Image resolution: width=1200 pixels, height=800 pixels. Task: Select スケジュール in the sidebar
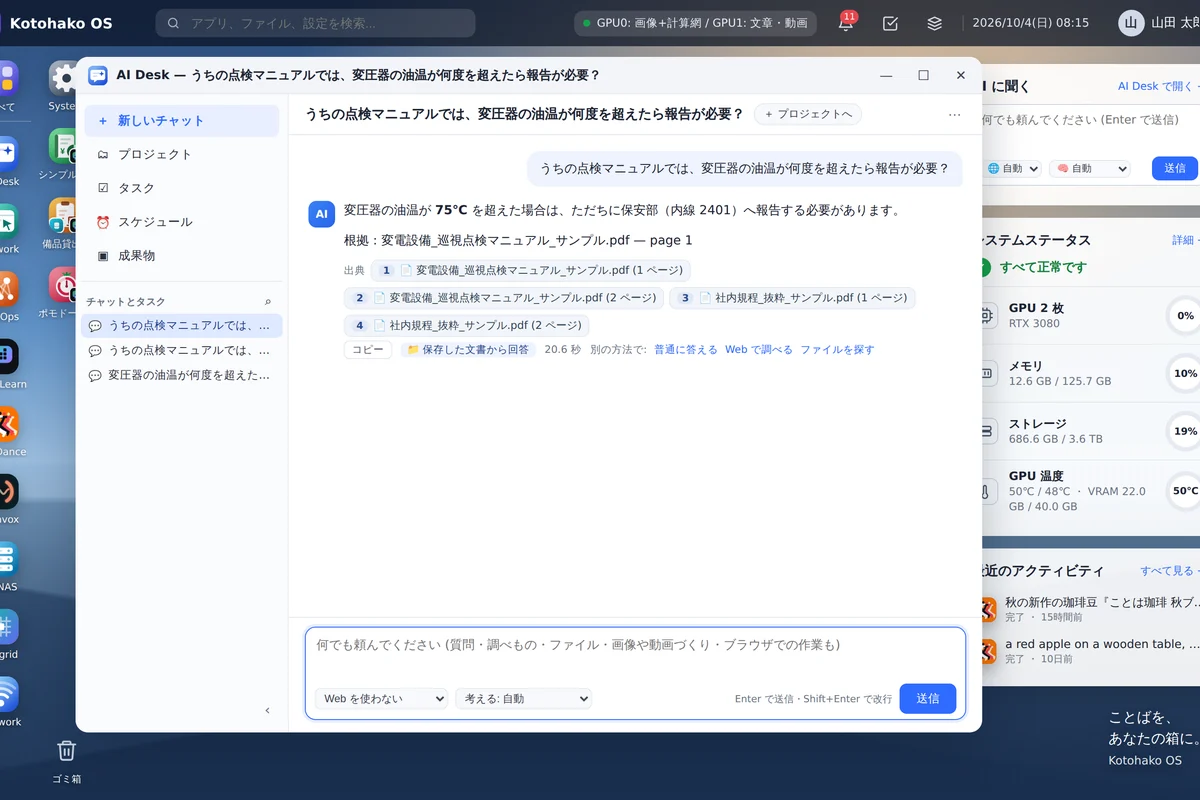tap(181, 222)
